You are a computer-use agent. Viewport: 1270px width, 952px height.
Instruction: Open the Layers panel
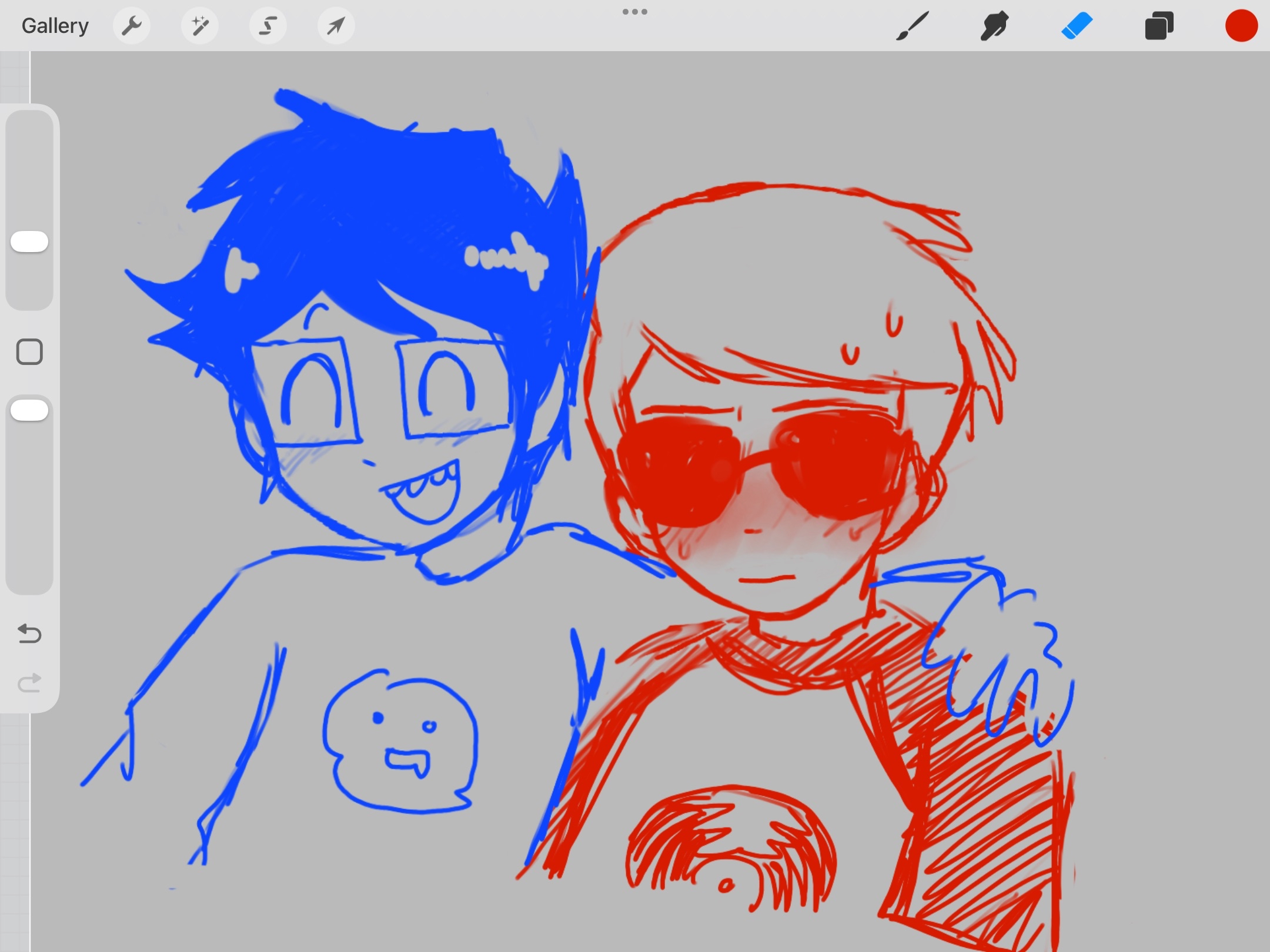(x=1159, y=26)
